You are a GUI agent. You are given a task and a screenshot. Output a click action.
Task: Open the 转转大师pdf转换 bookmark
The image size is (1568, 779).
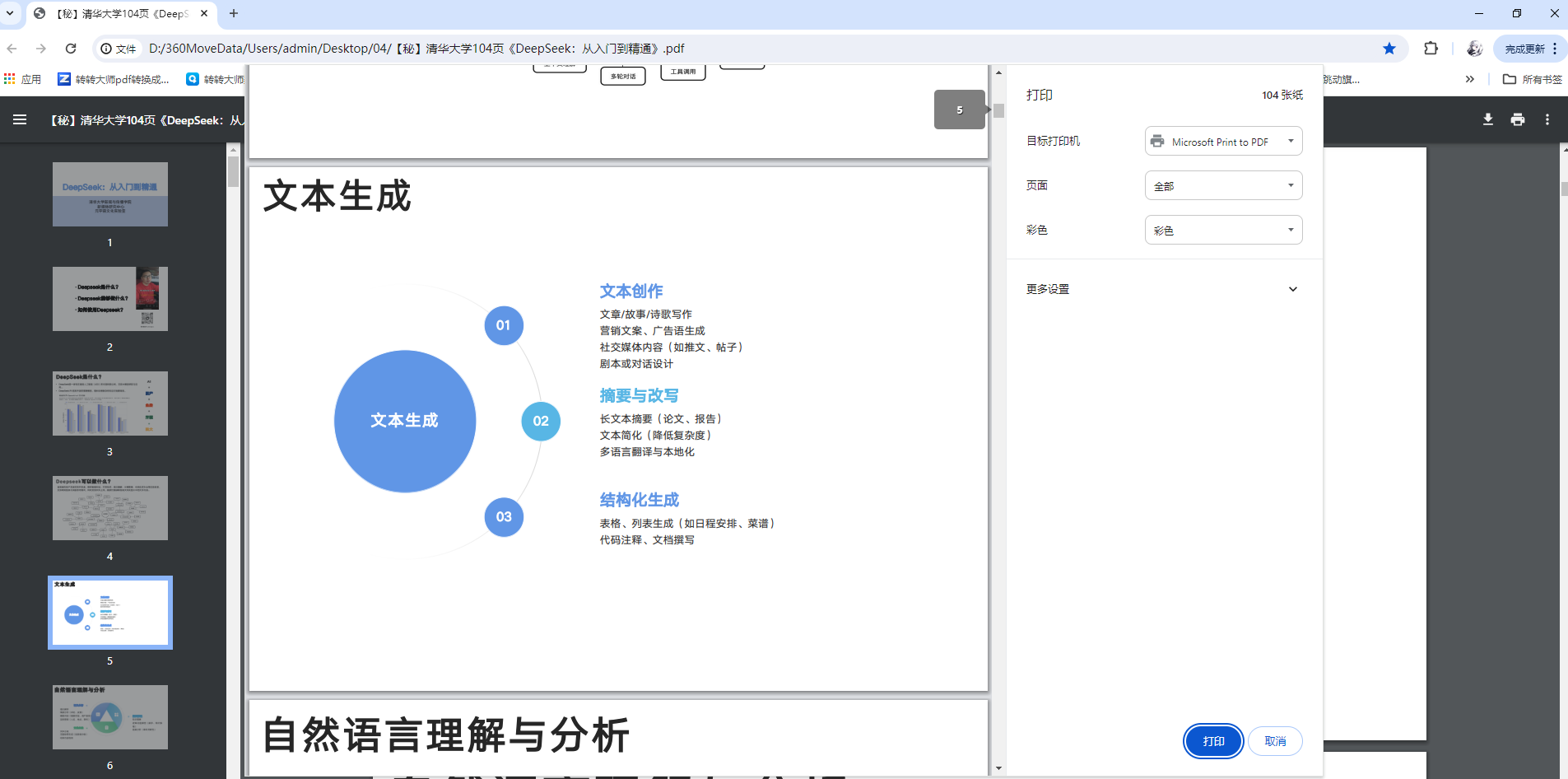[x=120, y=79]
